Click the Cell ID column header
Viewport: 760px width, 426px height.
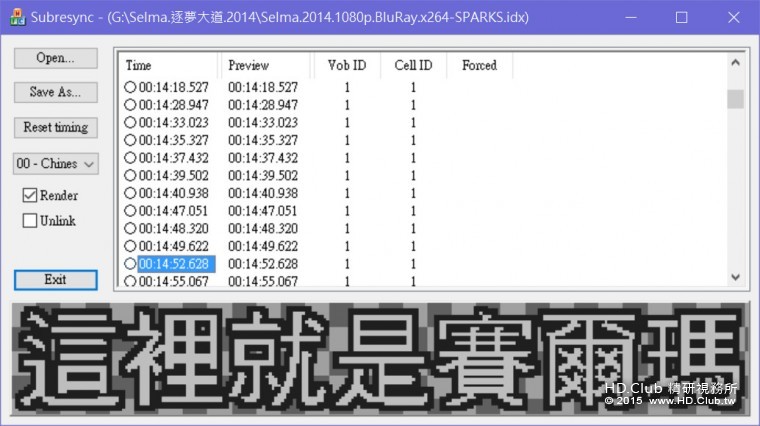pyautogui.click(x=413, y=65)
